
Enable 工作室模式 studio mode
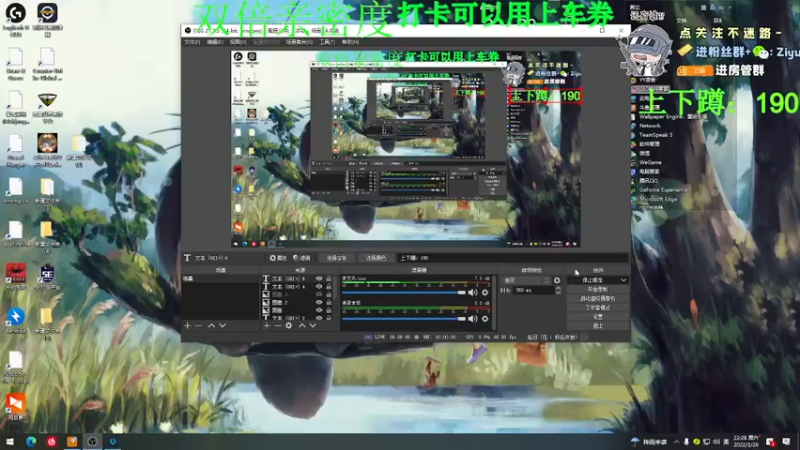[597, 308]
